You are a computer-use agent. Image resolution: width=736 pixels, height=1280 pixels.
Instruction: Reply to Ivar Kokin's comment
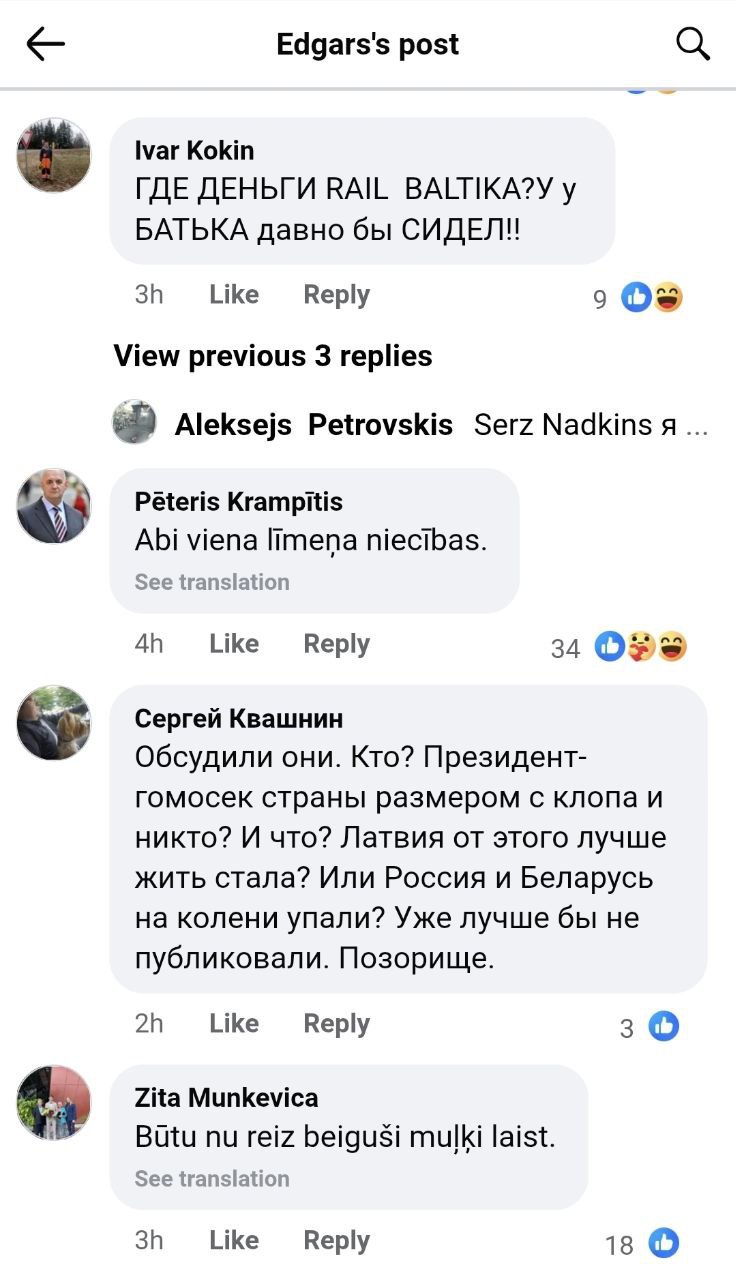coord(337,295)
